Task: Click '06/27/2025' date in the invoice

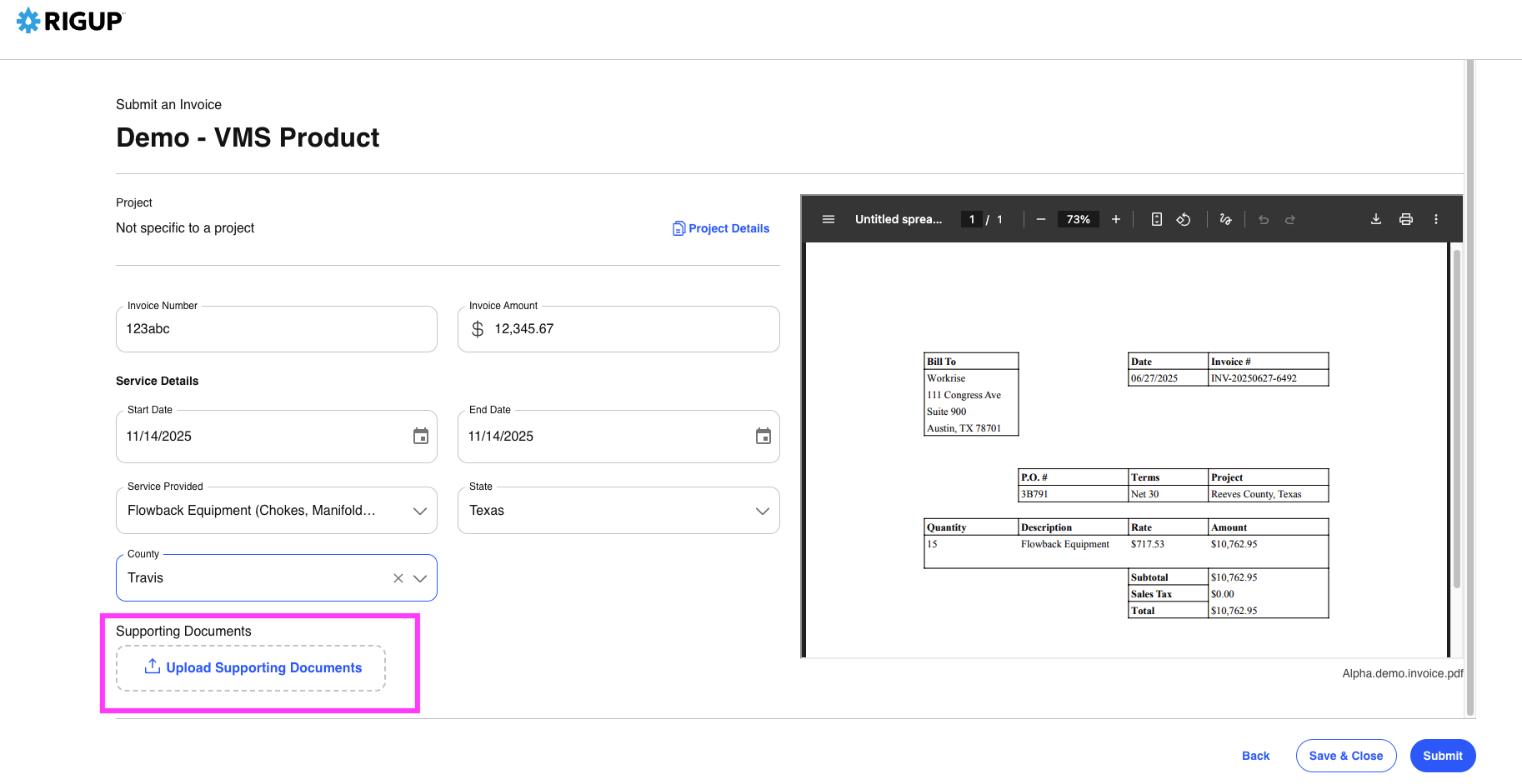Action: pyautogui.click(x=1154, y=378)
